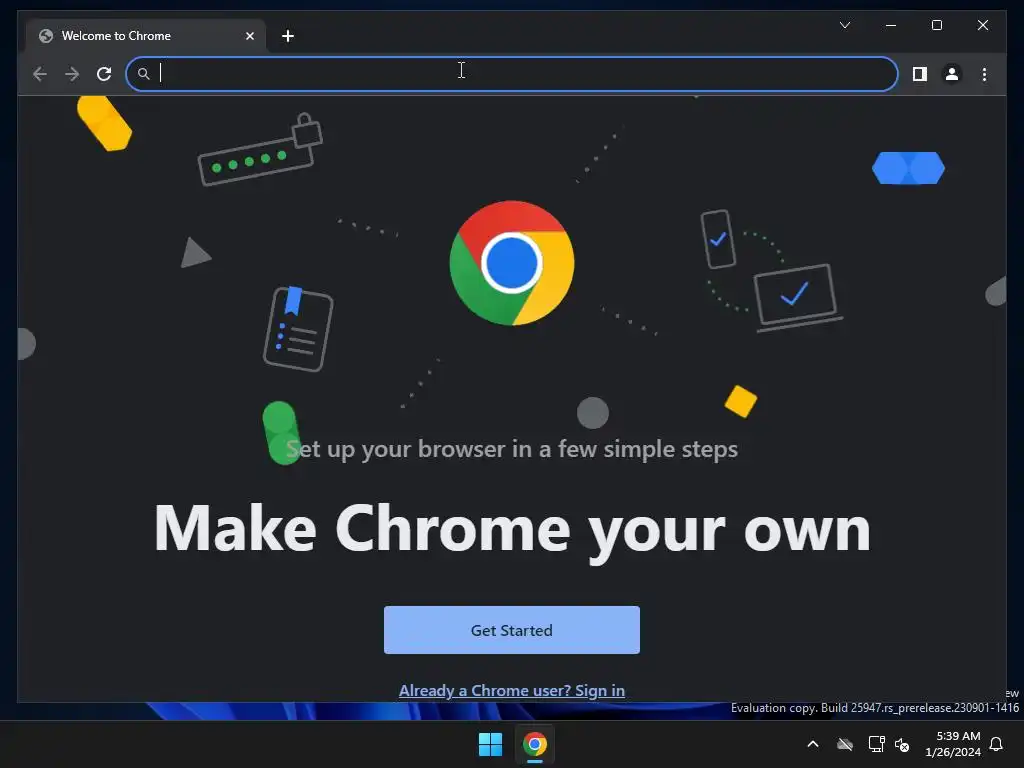Go forward using the forward arrow
The height and width of the screenshot is (768, 1024).
(72, 74)
